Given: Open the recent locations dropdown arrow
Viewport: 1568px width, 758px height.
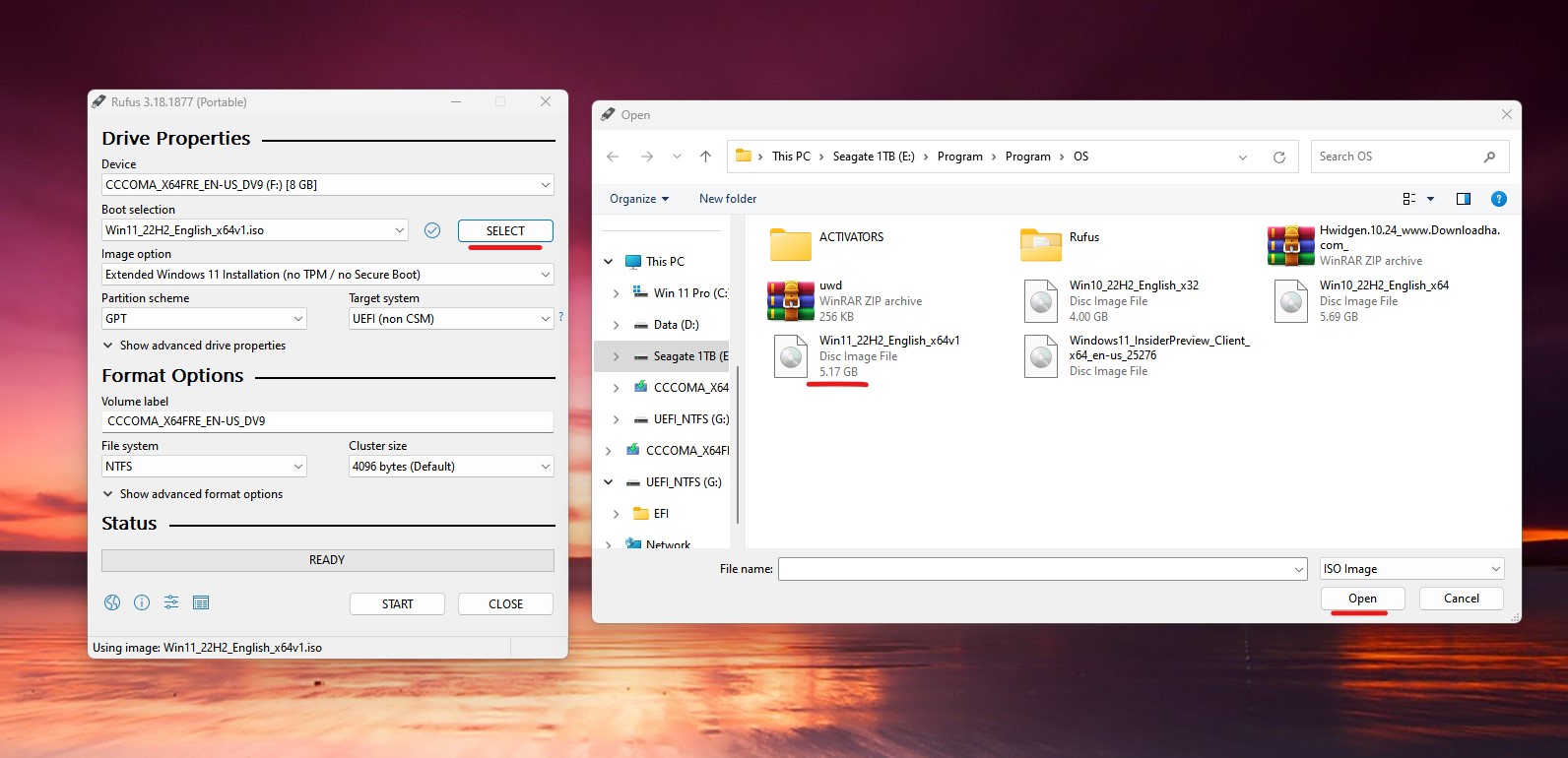Looking at the screenshot, I should (x=677, y=157).
